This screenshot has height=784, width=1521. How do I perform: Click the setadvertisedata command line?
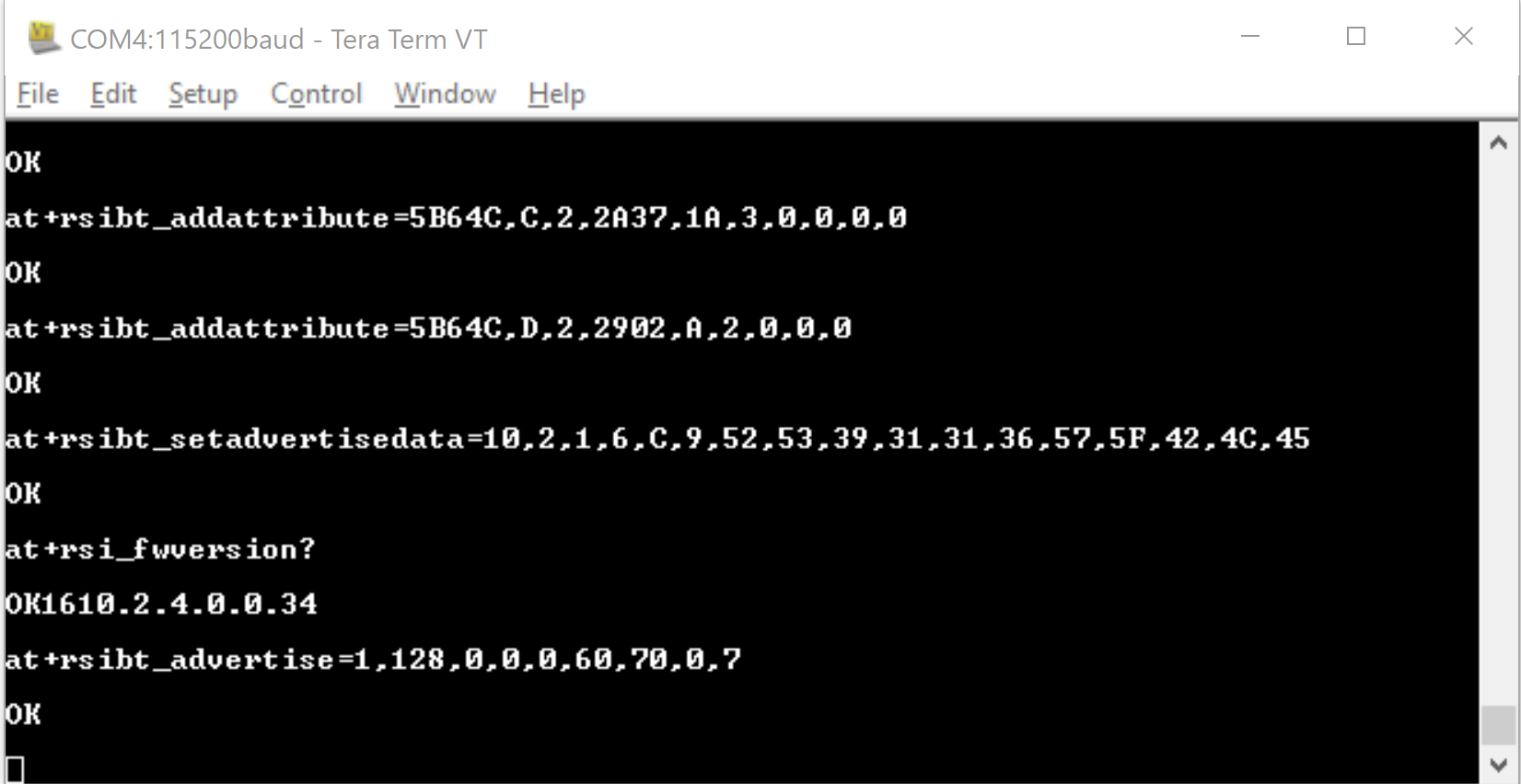(x=656, y=439)
